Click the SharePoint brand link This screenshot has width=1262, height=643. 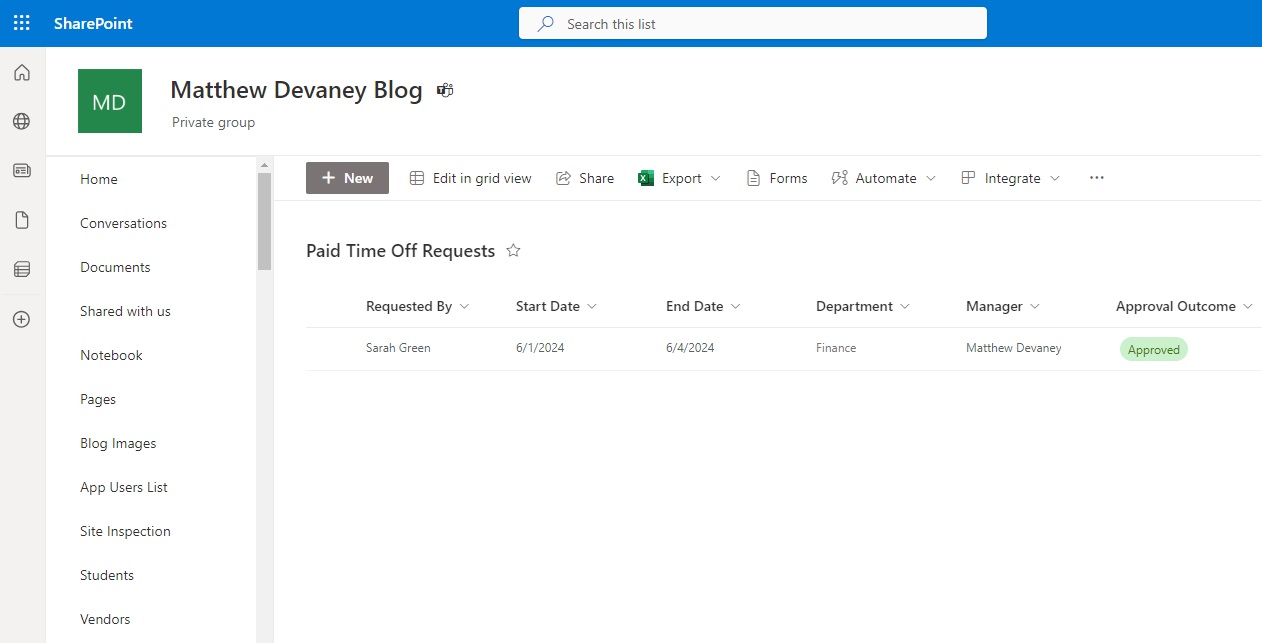click(93, 23)
